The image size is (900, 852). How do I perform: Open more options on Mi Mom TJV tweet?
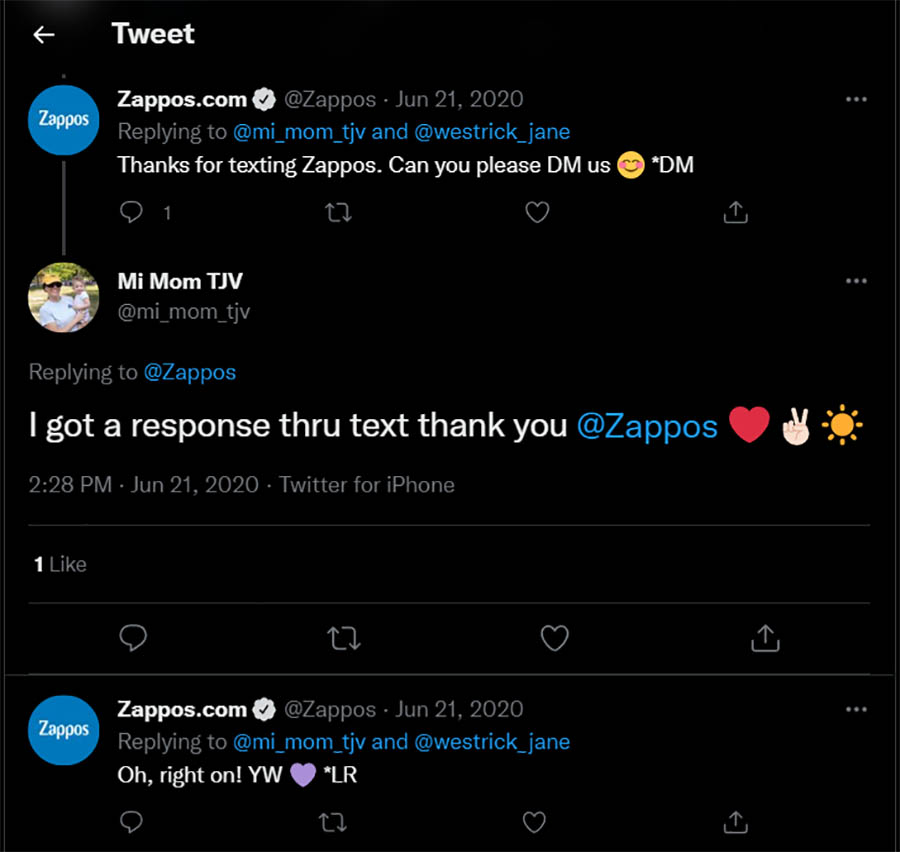tap(856, 281)
